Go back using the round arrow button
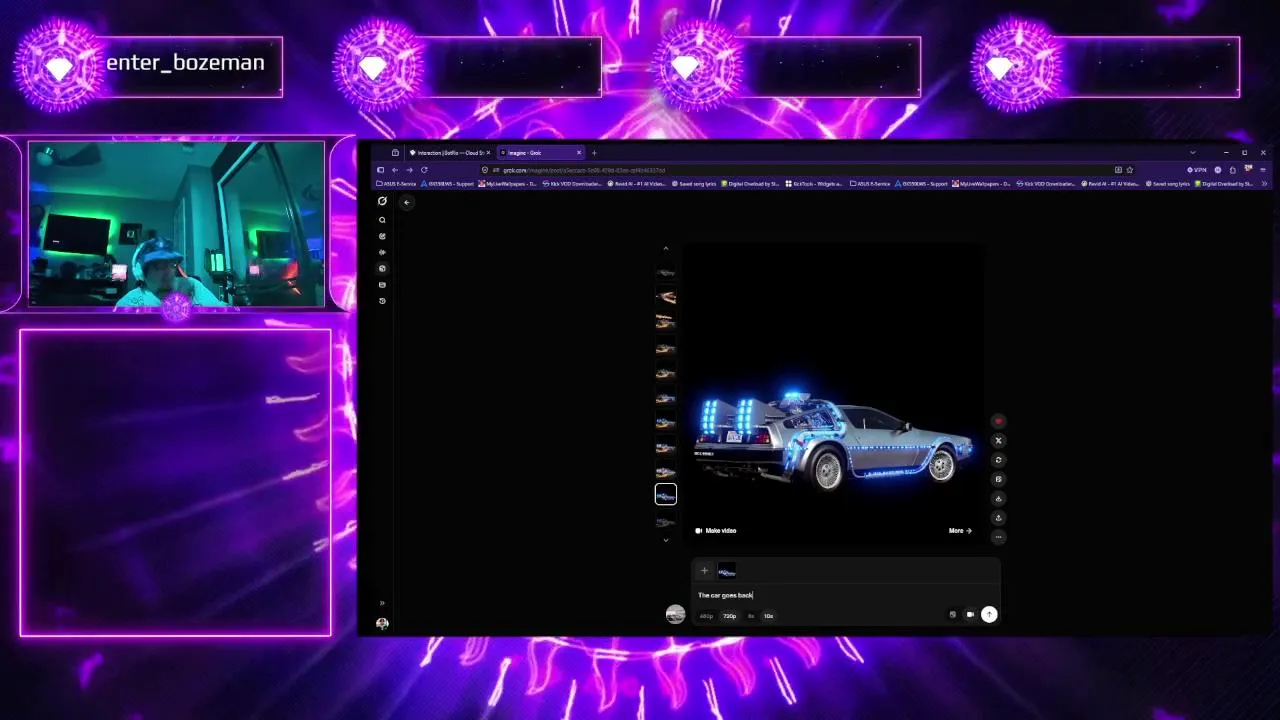 pos(406,202)
